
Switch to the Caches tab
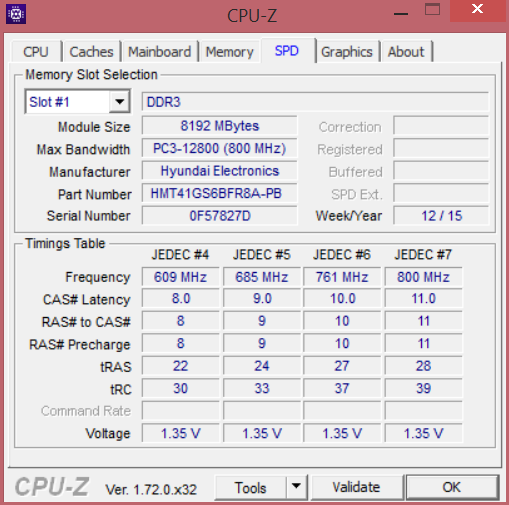[91, 52]
